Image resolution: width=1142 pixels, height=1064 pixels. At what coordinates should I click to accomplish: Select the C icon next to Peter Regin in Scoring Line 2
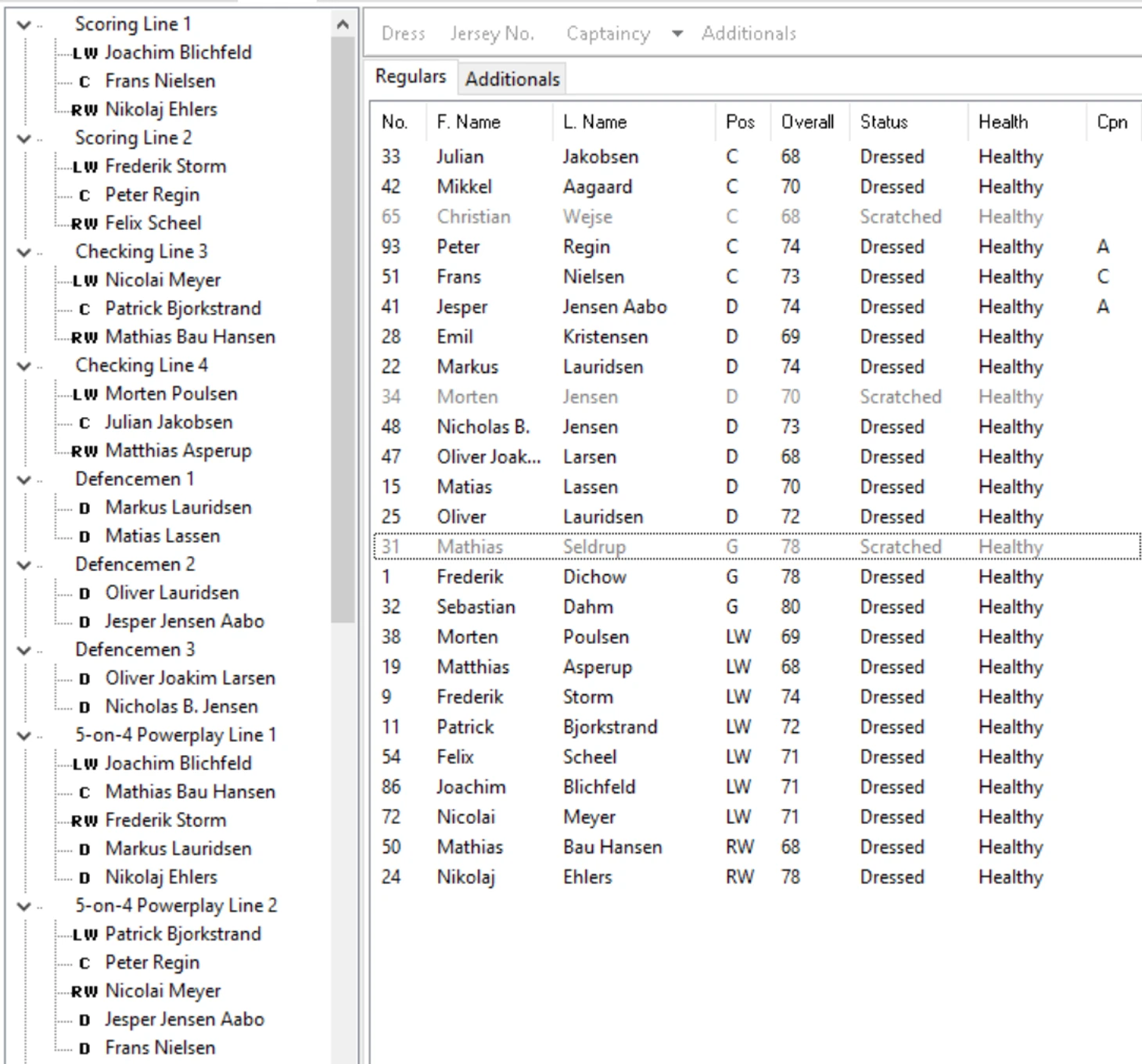(84, 196)
